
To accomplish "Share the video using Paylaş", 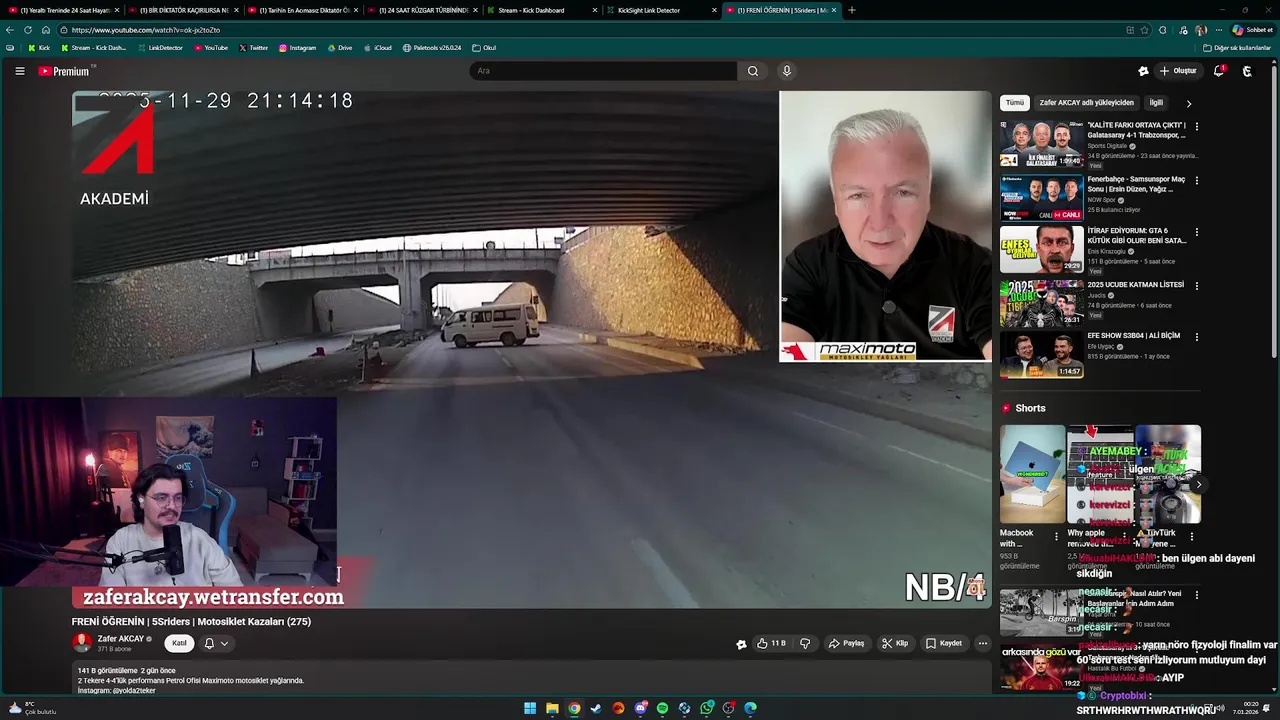I will pos(846,643).
